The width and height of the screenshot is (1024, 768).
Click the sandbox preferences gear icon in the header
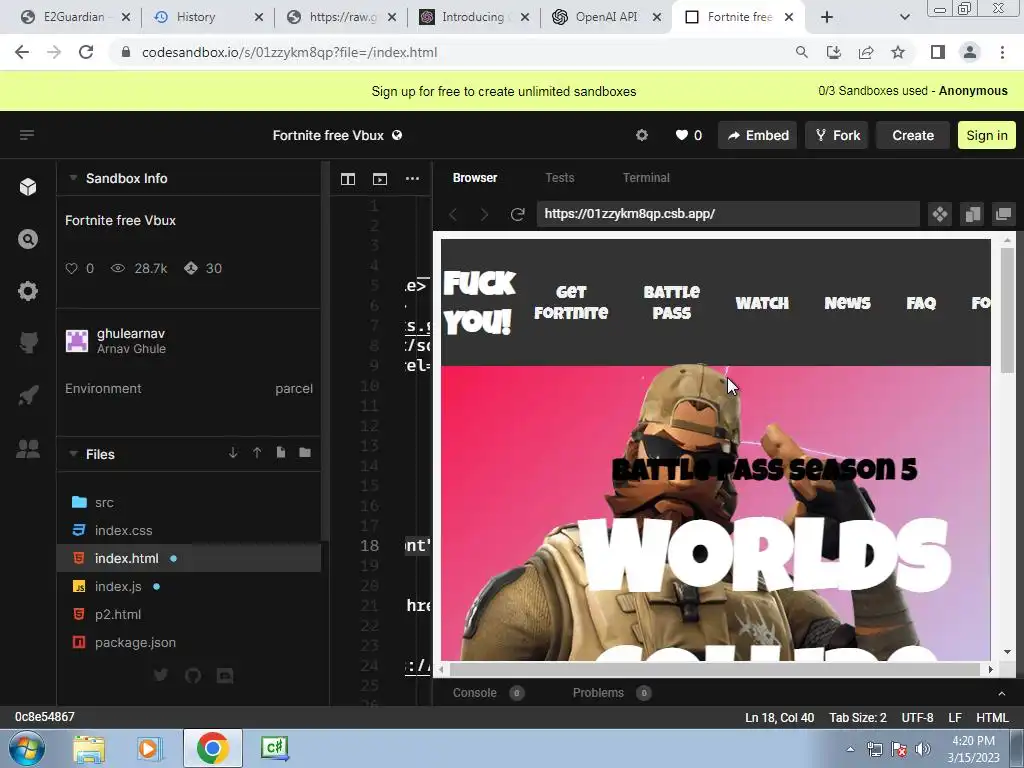(642, 135)
